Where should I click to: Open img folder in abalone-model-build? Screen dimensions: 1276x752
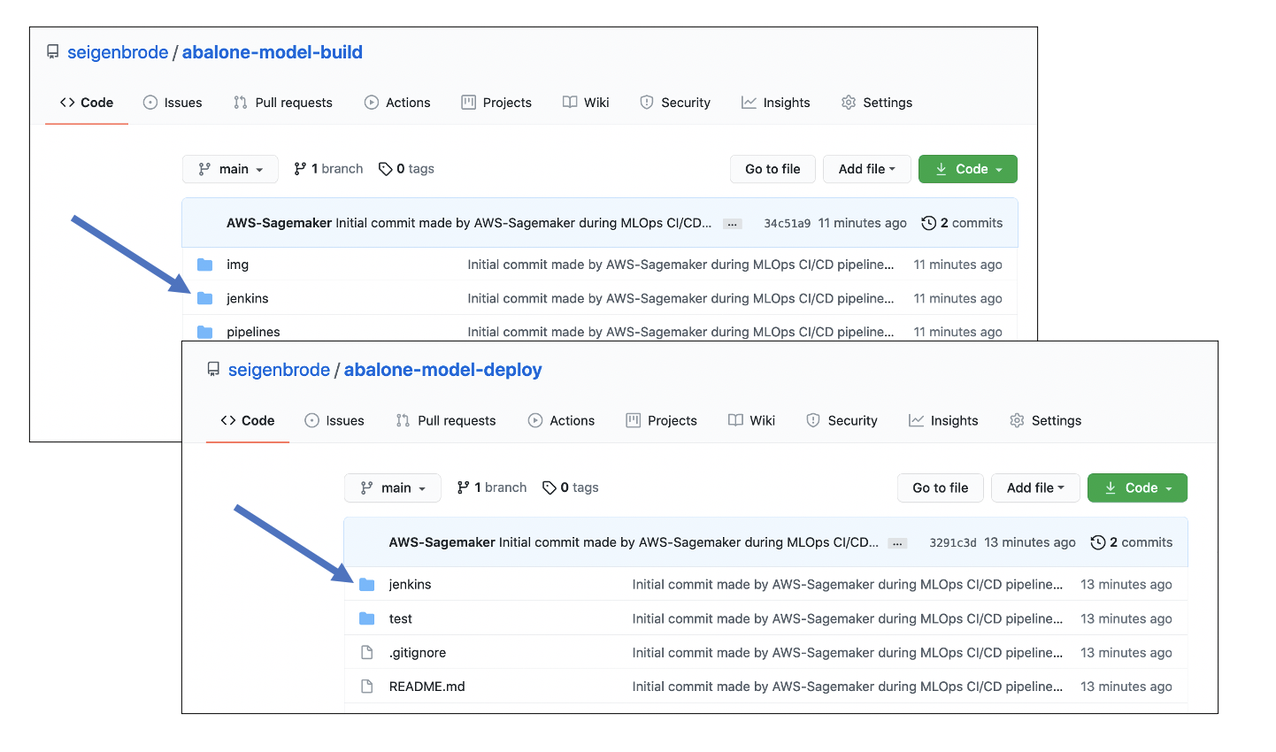point(238,264)
